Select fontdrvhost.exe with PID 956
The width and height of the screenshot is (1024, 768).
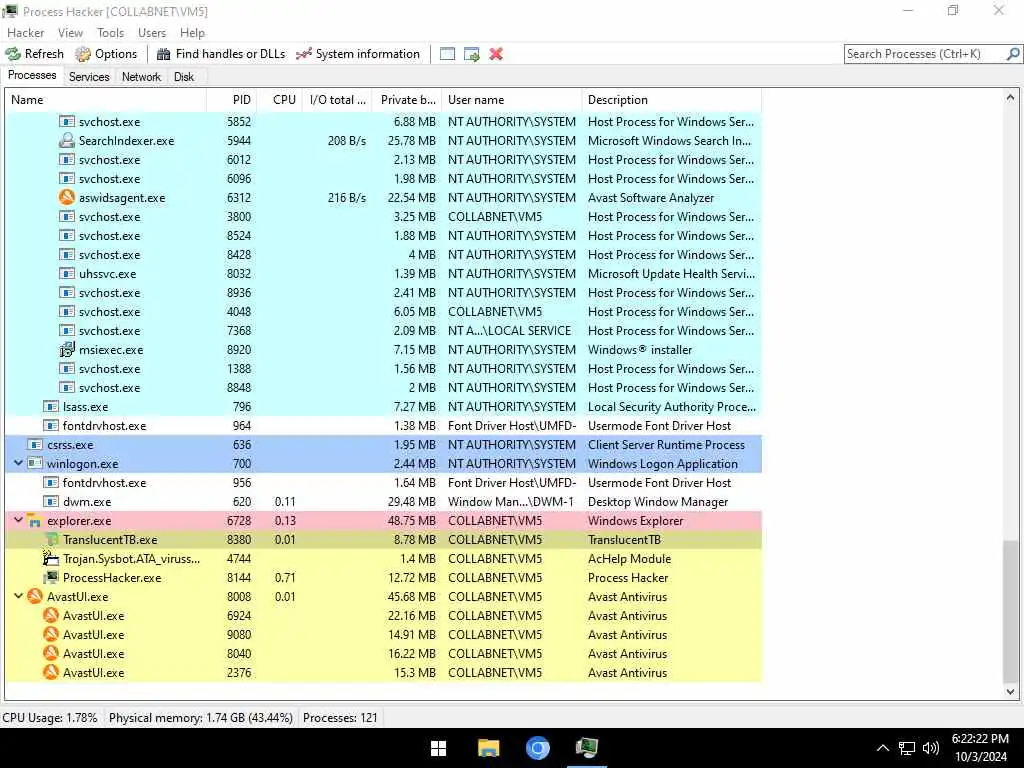383,483
